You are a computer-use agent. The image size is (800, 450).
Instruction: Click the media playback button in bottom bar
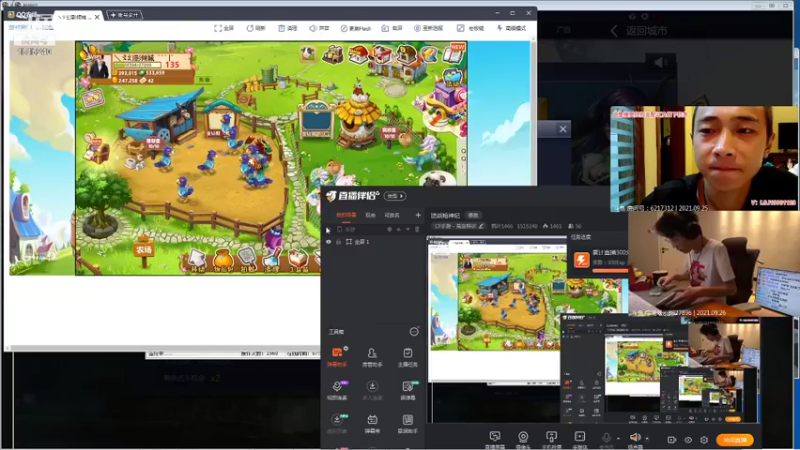click(x=580, y=440)
